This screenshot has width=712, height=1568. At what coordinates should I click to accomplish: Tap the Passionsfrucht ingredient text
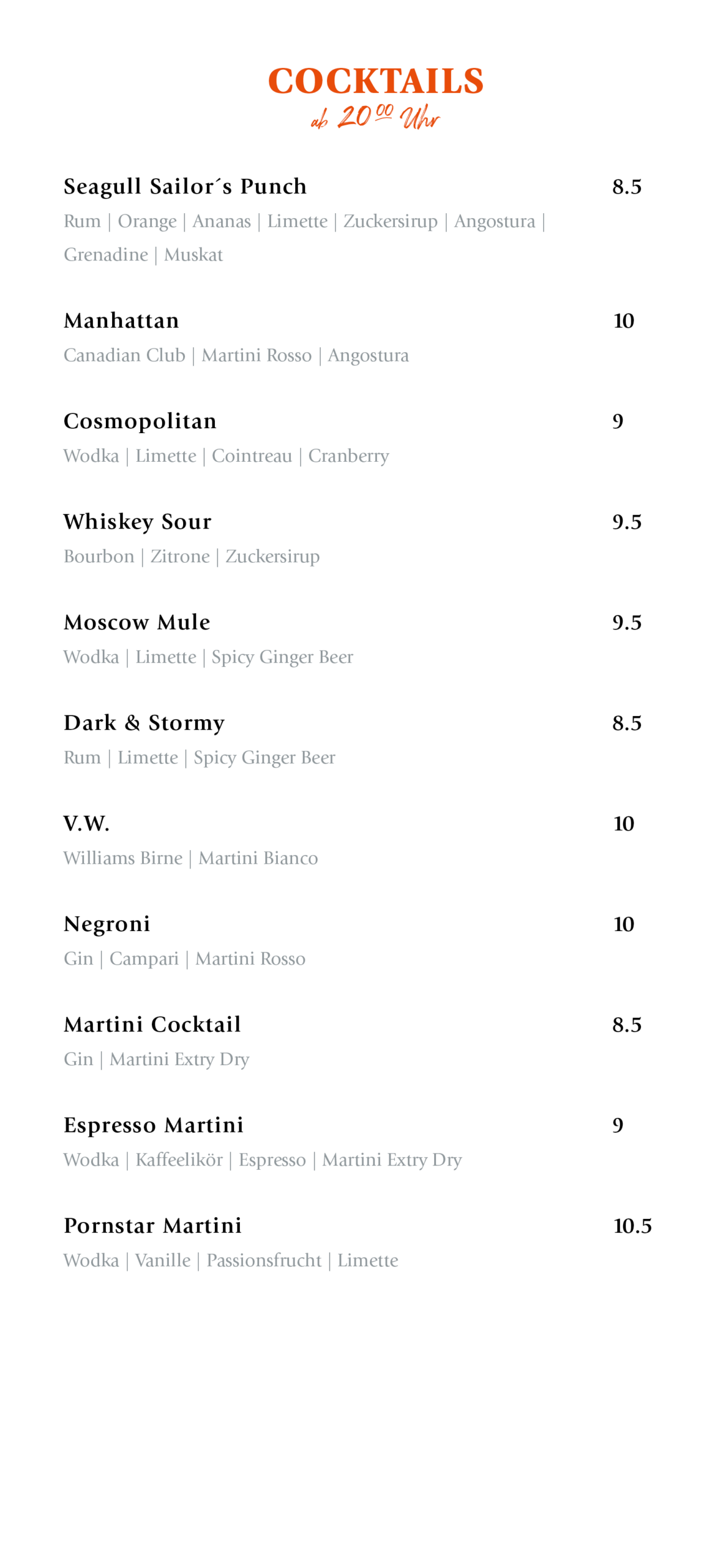click(264, 1261)
